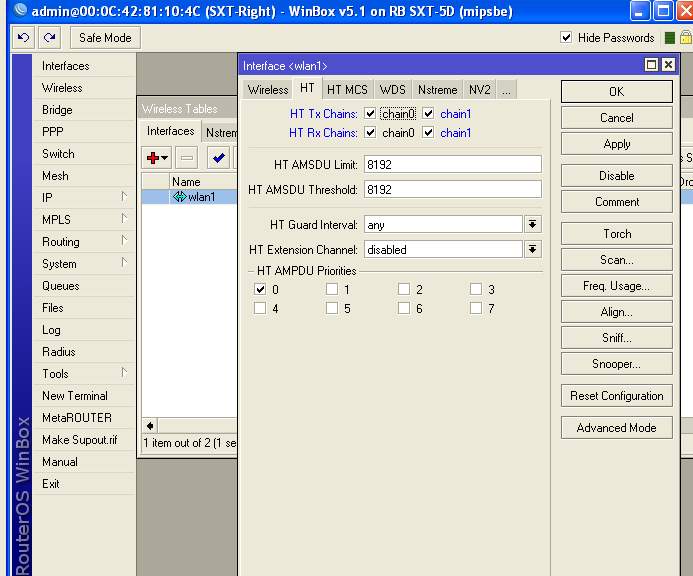Screen dimensions: 693x576
Task: Click the Disable button
Action: 617,176
